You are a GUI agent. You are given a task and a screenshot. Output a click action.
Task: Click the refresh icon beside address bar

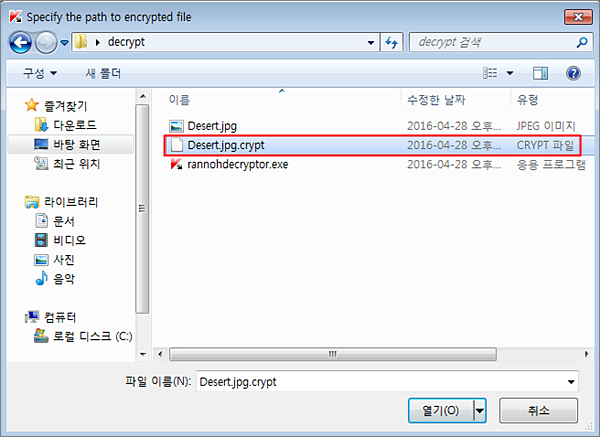click(x=391, y=42)
